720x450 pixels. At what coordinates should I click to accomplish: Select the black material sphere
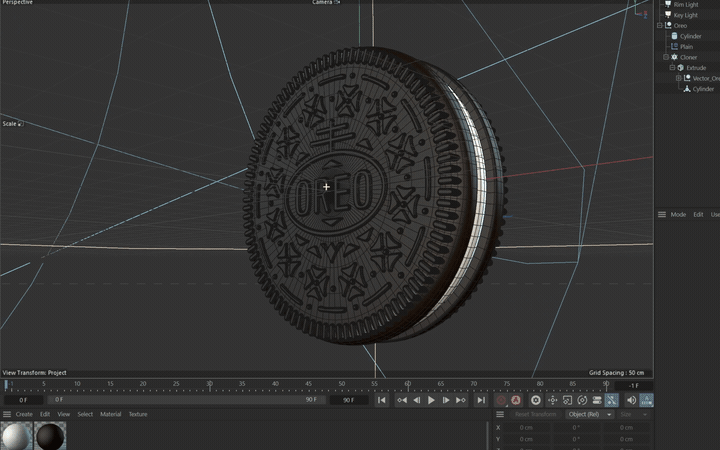50,436
